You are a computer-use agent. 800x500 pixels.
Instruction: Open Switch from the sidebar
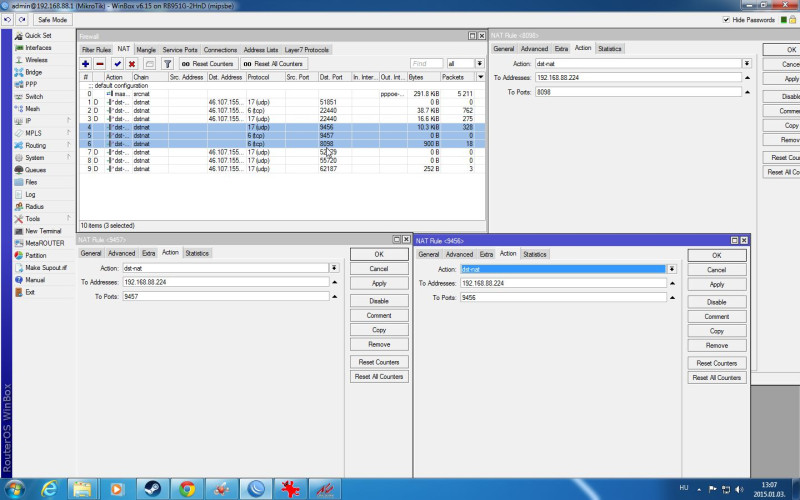tap(34, 96)
